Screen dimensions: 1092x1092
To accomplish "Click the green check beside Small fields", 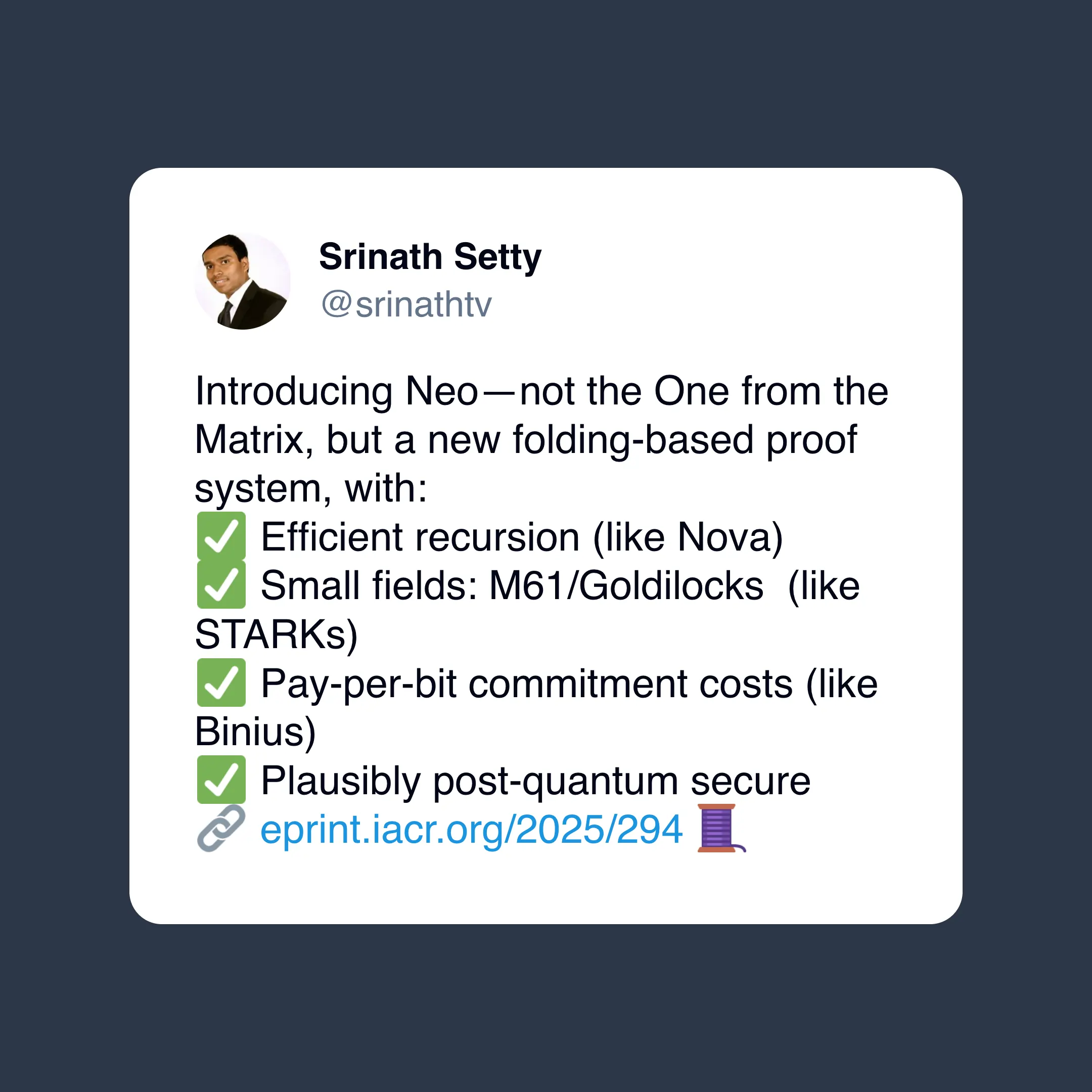I will pos(221,584).
